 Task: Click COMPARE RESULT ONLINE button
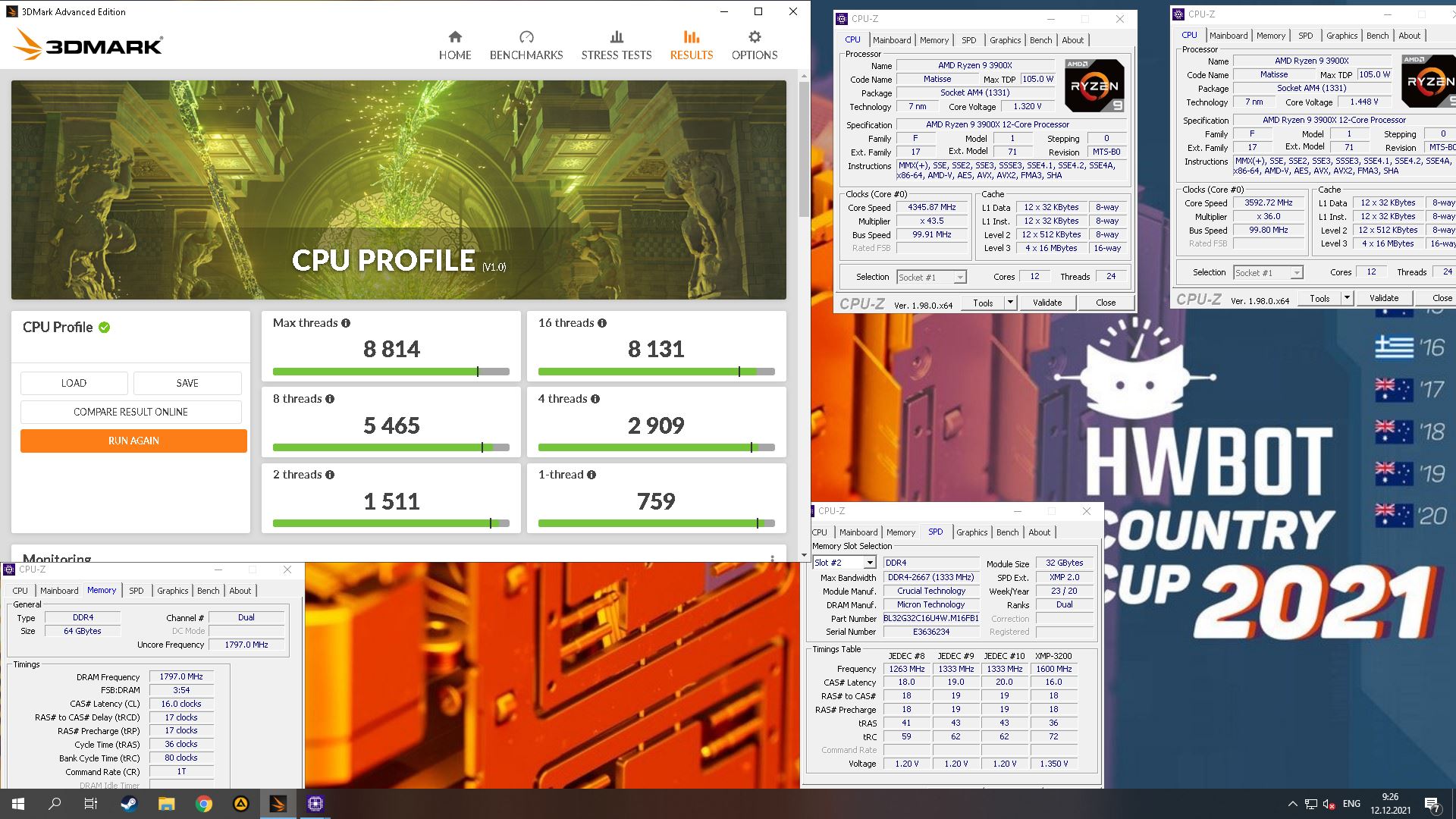pos(130,412)
